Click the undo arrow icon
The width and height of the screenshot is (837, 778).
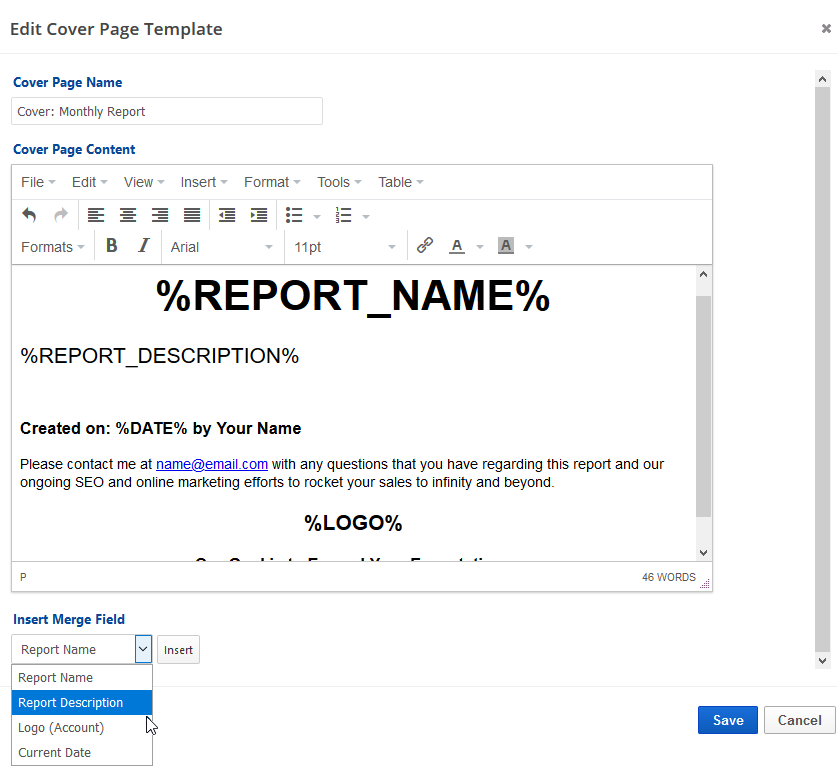pyautogui.click(x=29, y=215)
